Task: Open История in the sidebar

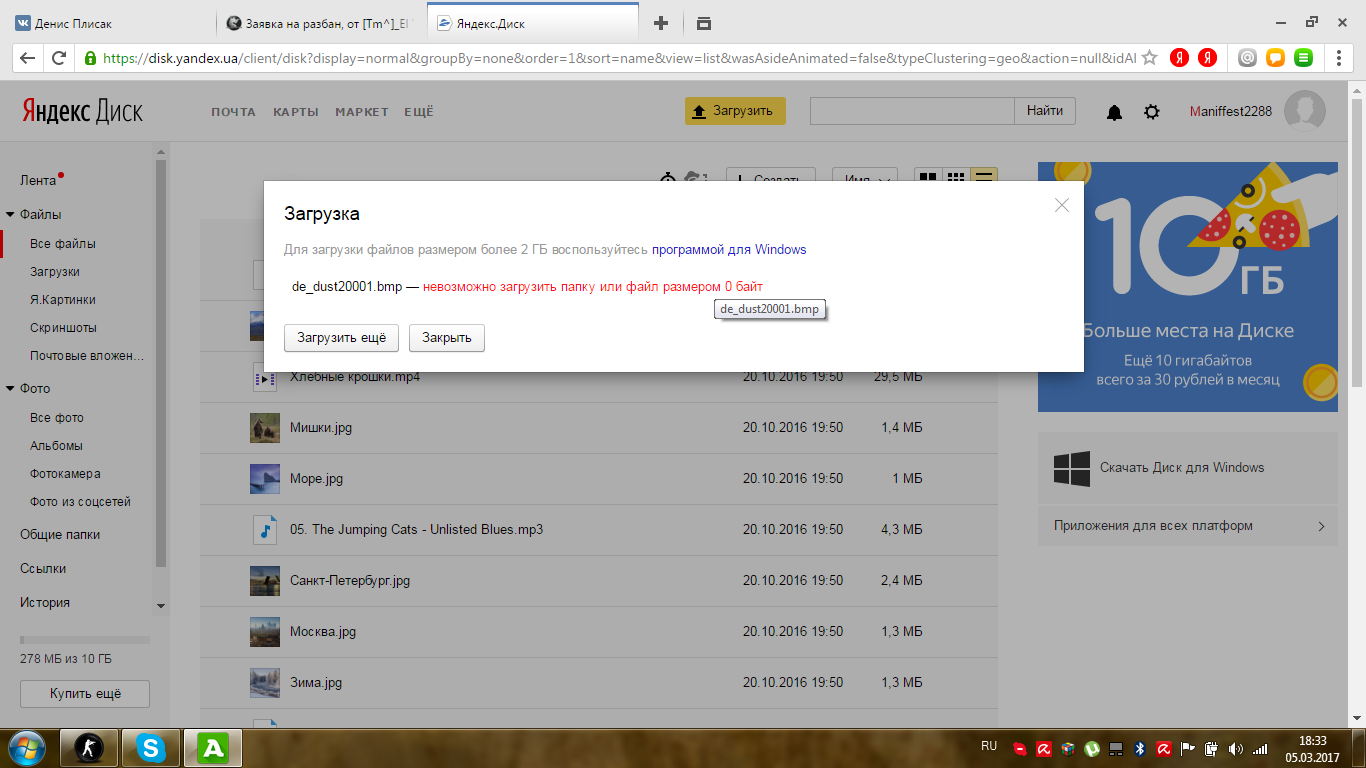Action: (45, 603)
